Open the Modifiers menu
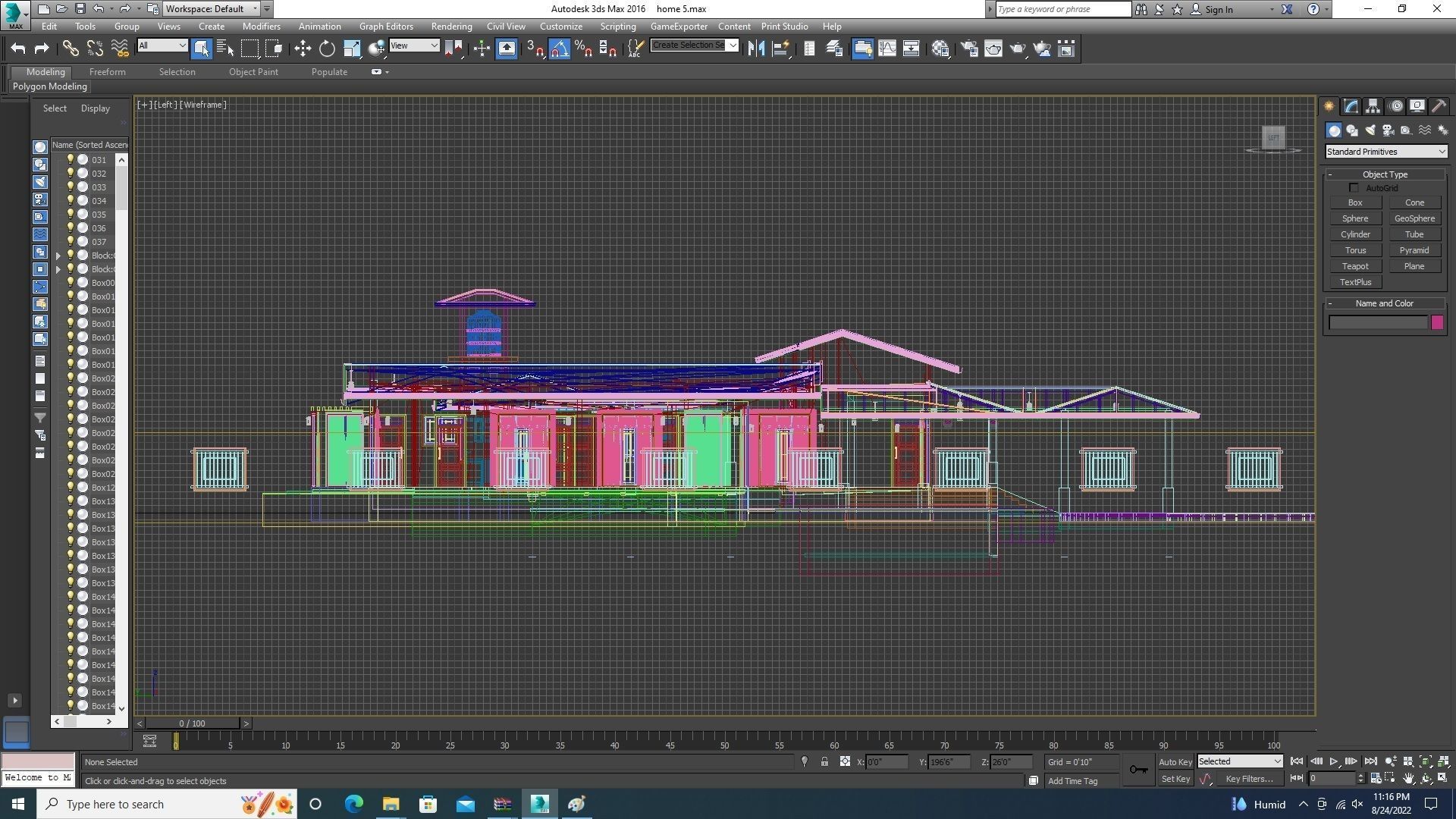This screenshot has height=819, width=1456. [261, 26]
